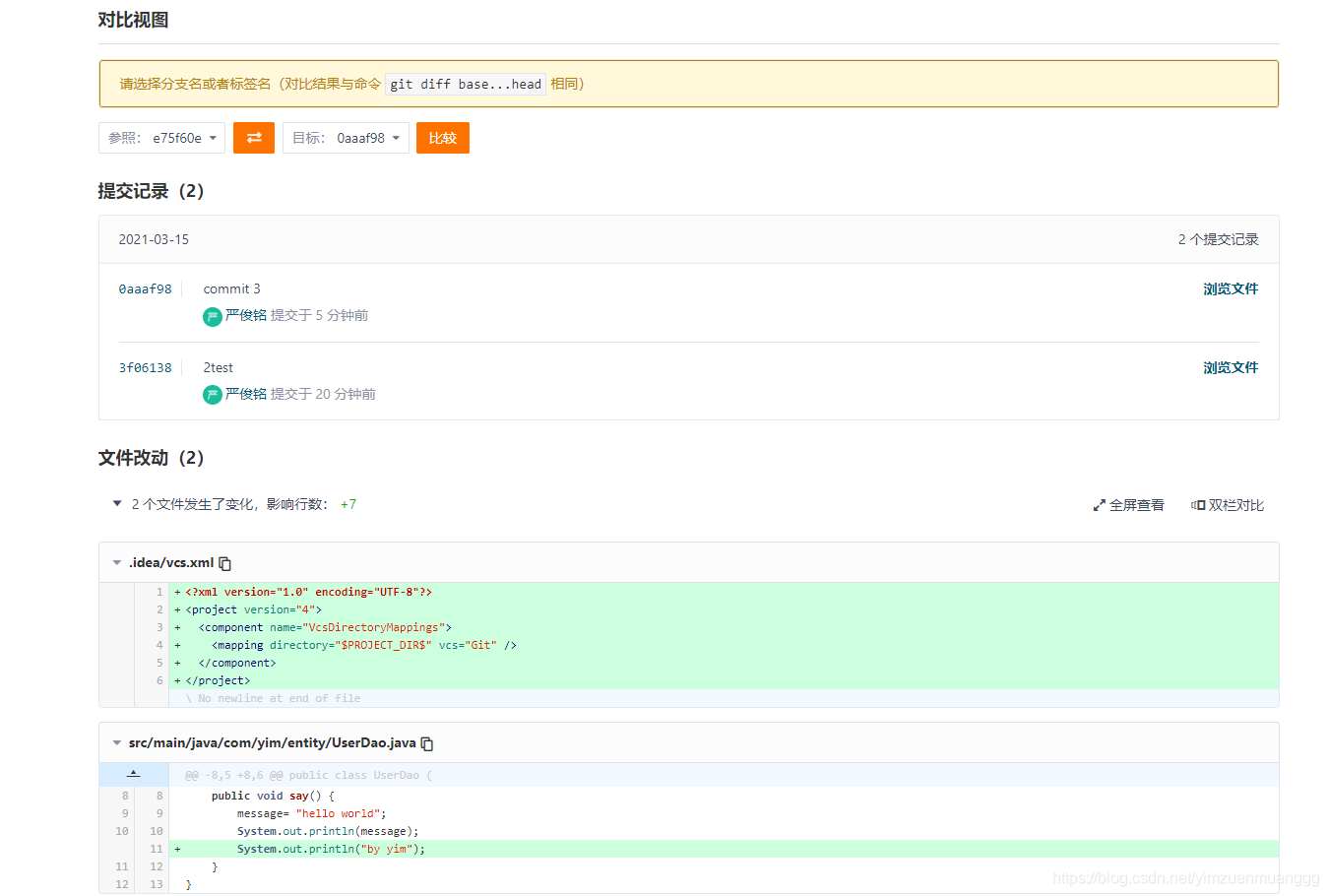
Task: Click 'No newline at end of file'
Action: 274,698
